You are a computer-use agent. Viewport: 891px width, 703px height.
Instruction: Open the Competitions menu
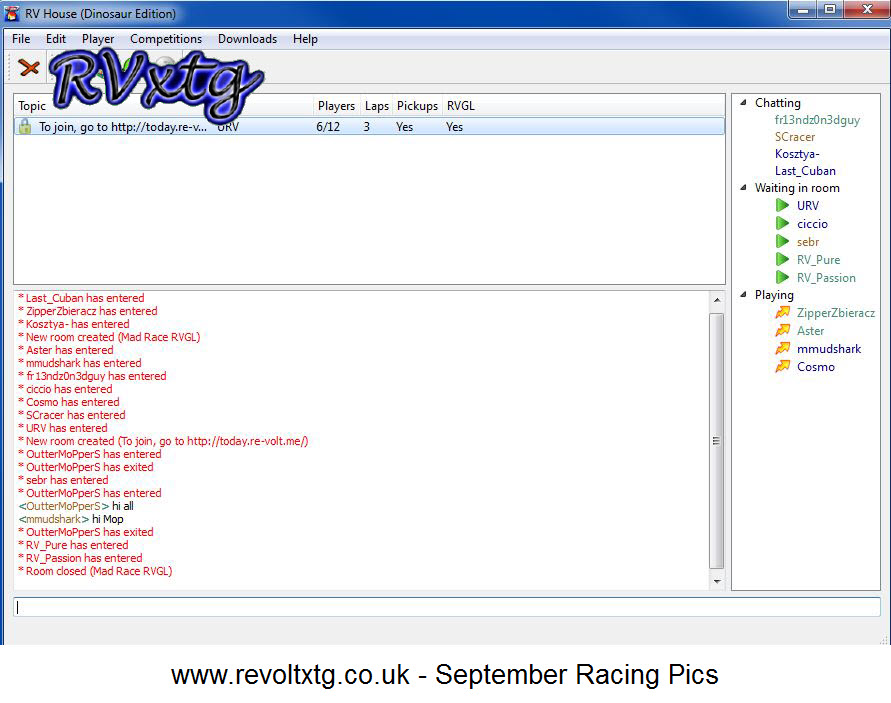pyautogui.click(x=166, y=39)
